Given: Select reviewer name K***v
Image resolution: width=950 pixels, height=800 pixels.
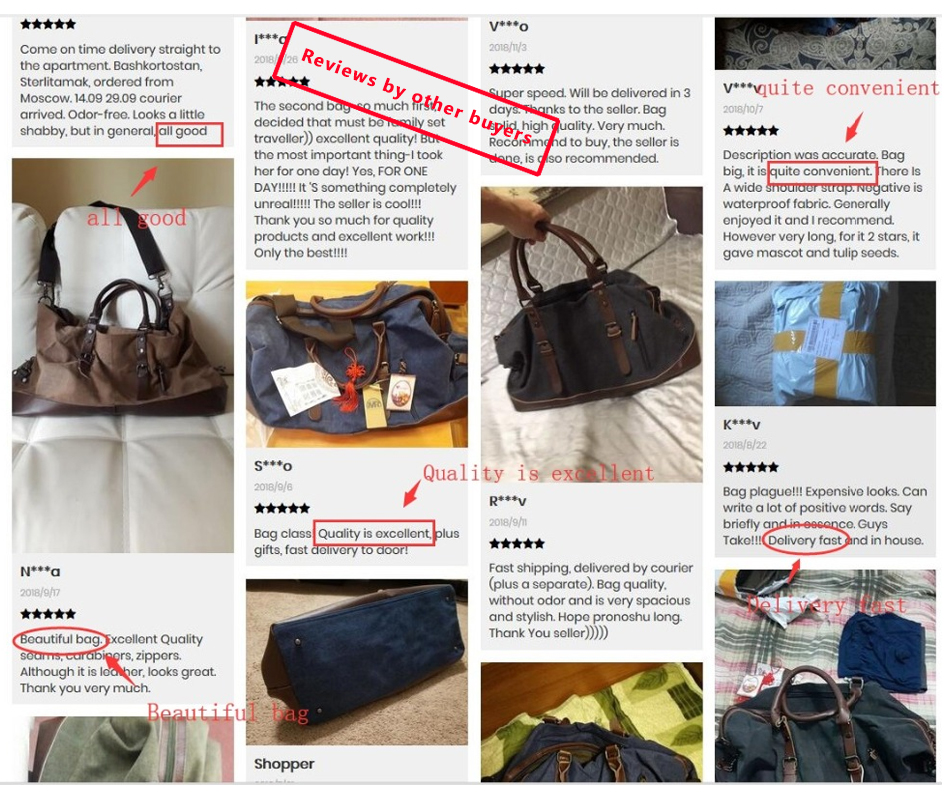Looking at the screenshot, I should coord(742,425).
